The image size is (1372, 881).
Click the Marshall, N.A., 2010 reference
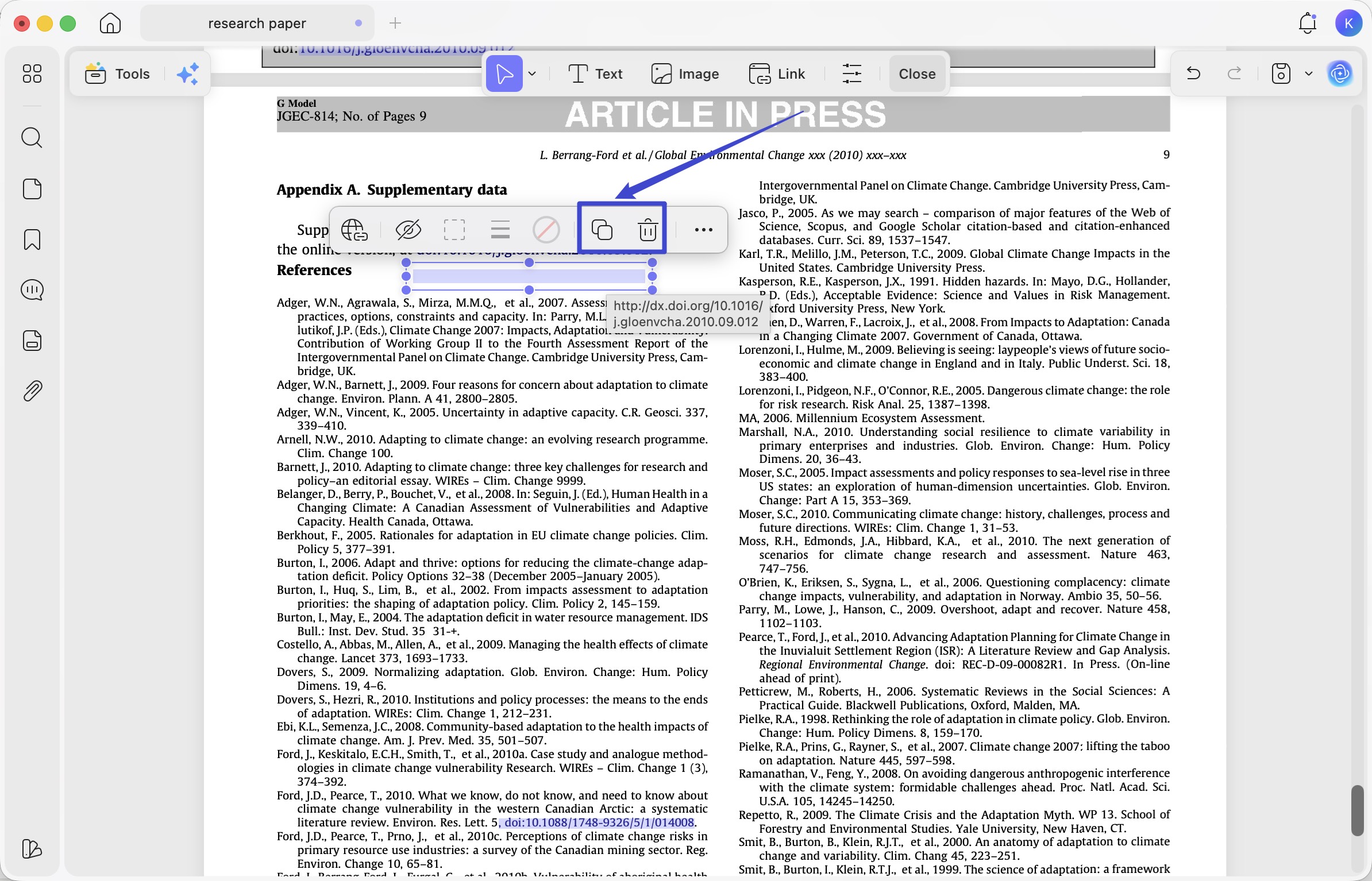pyautogui.click(x=954, y=445)
